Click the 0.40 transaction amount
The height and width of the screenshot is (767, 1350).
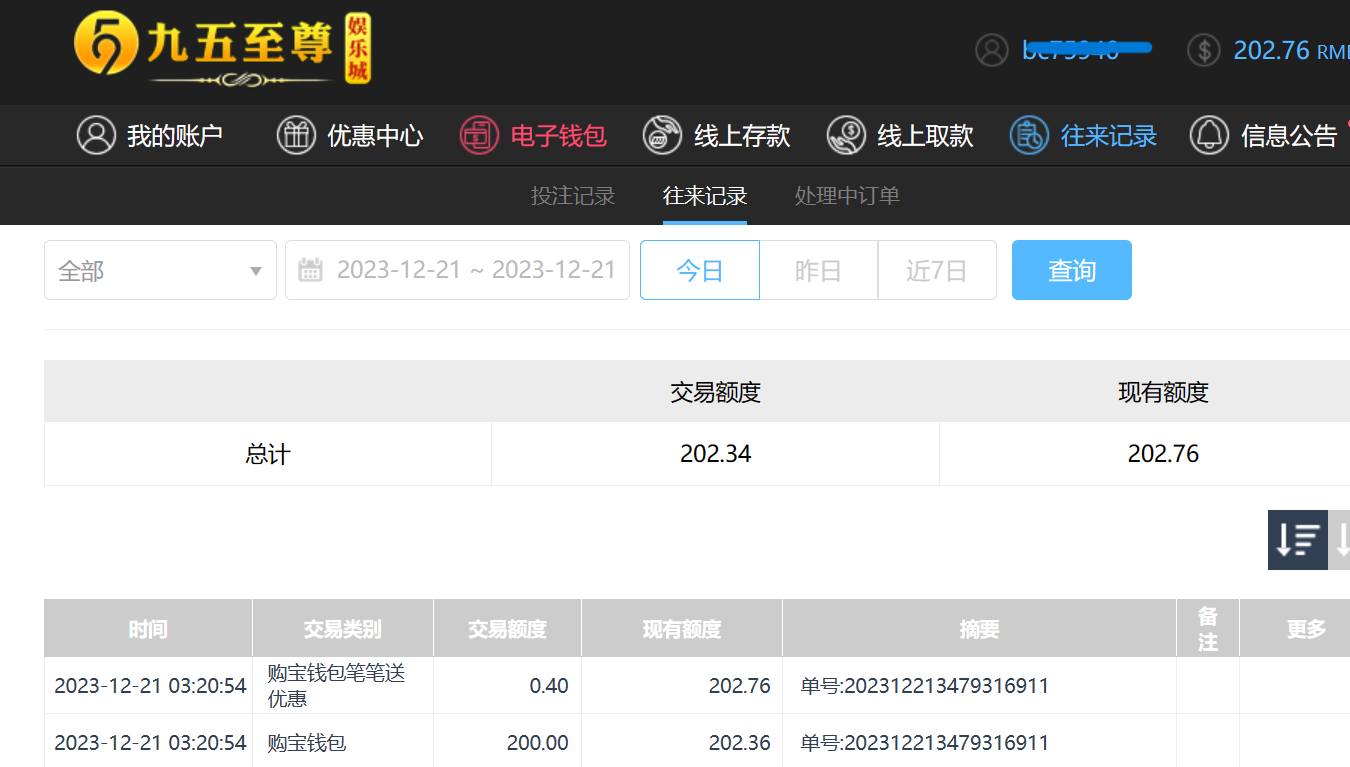[x=549, y=686]
